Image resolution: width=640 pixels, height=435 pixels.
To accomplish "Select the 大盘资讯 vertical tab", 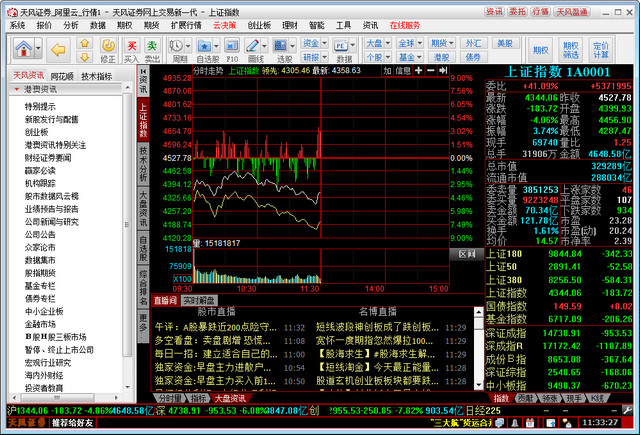I will (x=143, y=208).
